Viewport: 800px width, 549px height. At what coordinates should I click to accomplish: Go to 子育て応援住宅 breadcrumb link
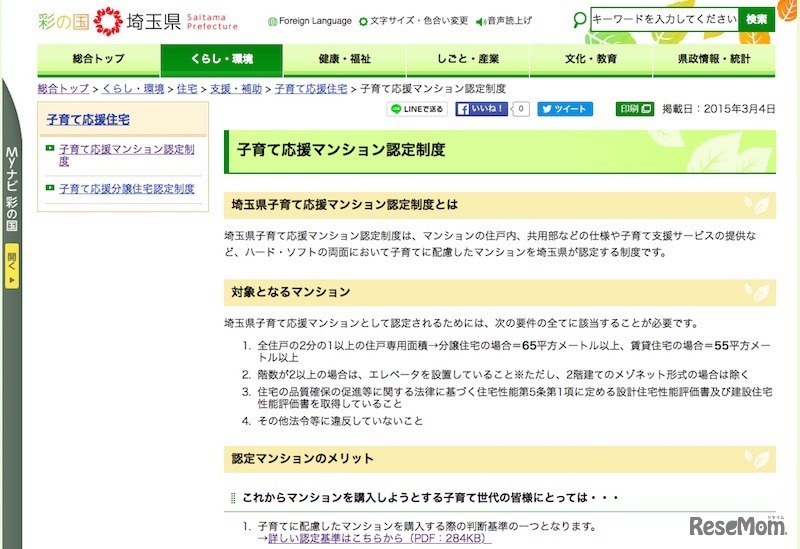pyautogui.click(x=311, y=89)
